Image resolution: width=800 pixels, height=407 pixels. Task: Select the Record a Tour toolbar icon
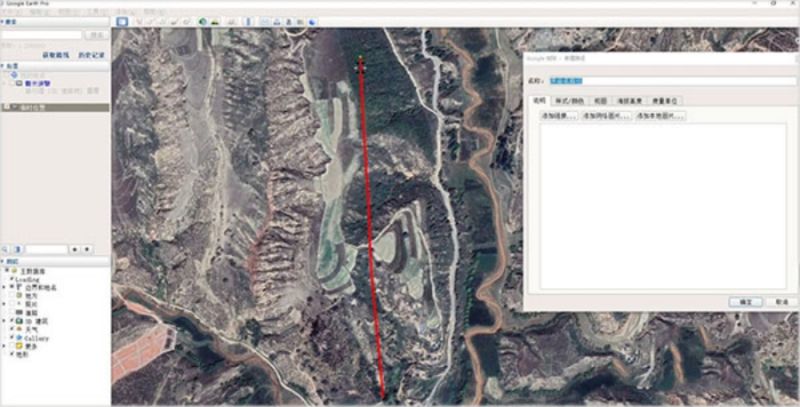pos(186,21)
